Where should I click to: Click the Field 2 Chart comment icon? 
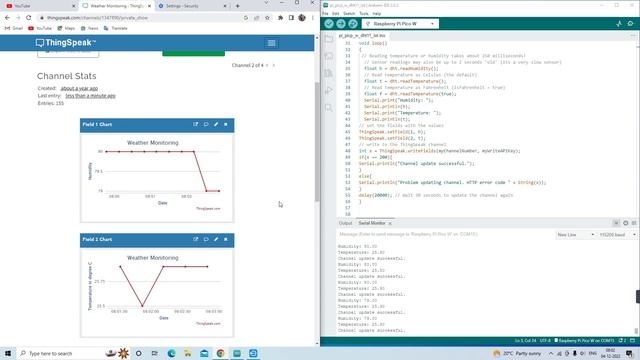tap(206, 240)
